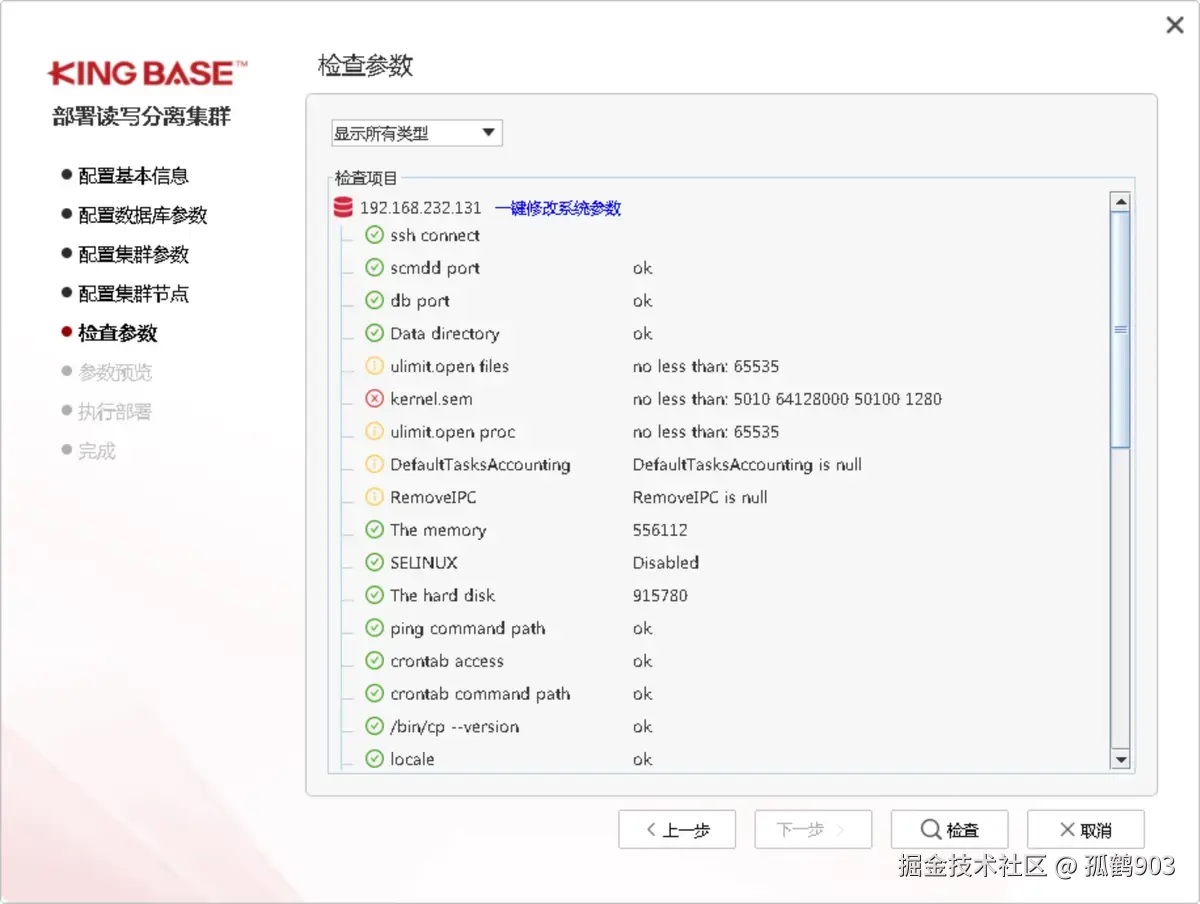1200x904 pixels.
Task: Select 完成 step in sidebar
Action: 88,451
